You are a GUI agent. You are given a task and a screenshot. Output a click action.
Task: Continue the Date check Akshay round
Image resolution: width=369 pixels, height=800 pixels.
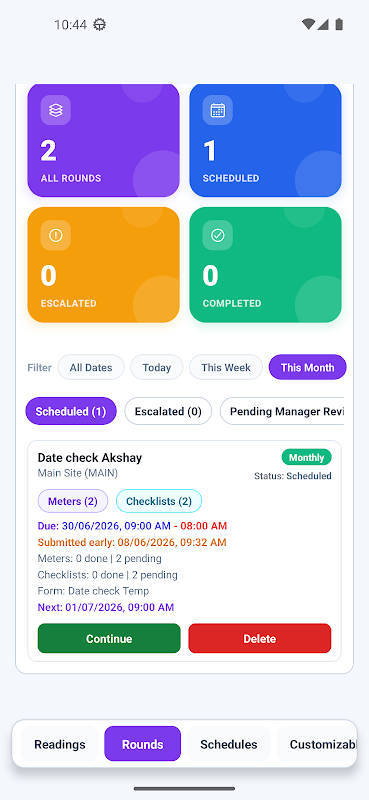point(109,638)
